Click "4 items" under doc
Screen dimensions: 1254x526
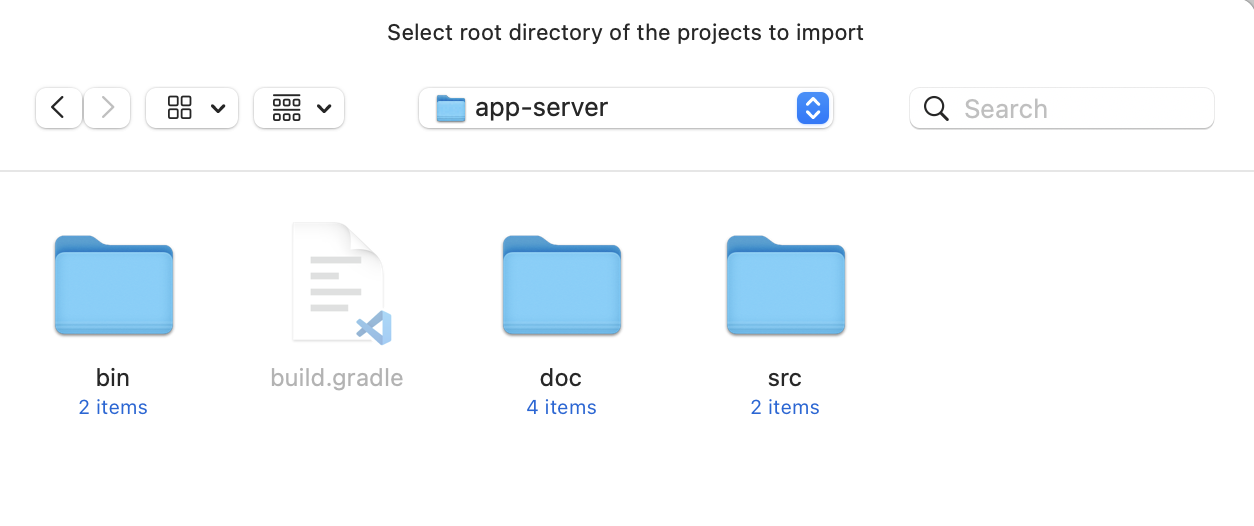[561, 407]
